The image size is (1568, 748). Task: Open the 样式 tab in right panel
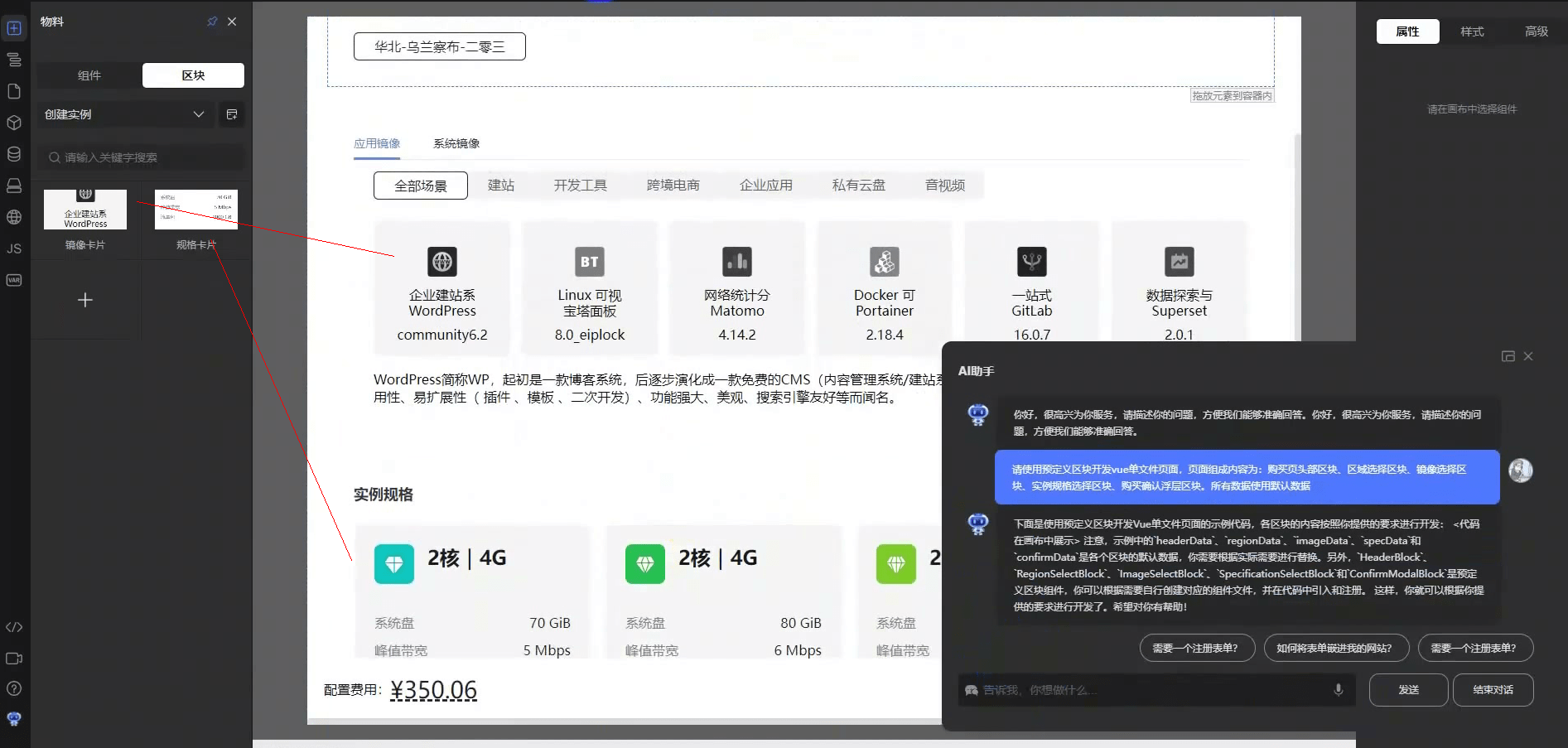pos(1472,31)
